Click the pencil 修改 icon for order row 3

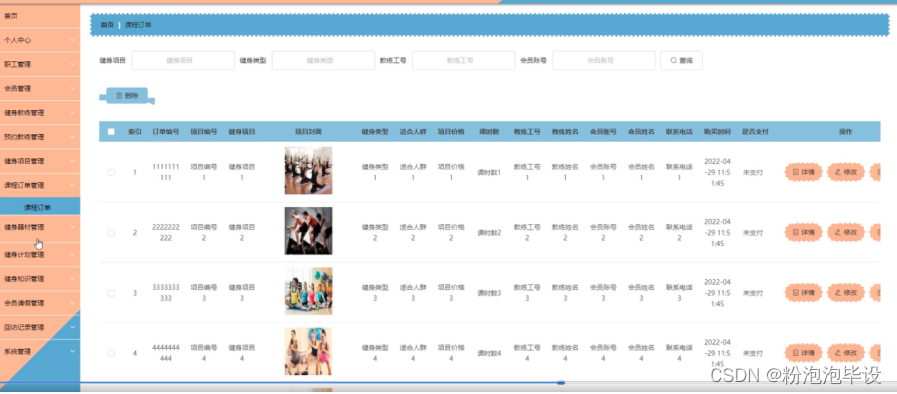coord(838,293)
